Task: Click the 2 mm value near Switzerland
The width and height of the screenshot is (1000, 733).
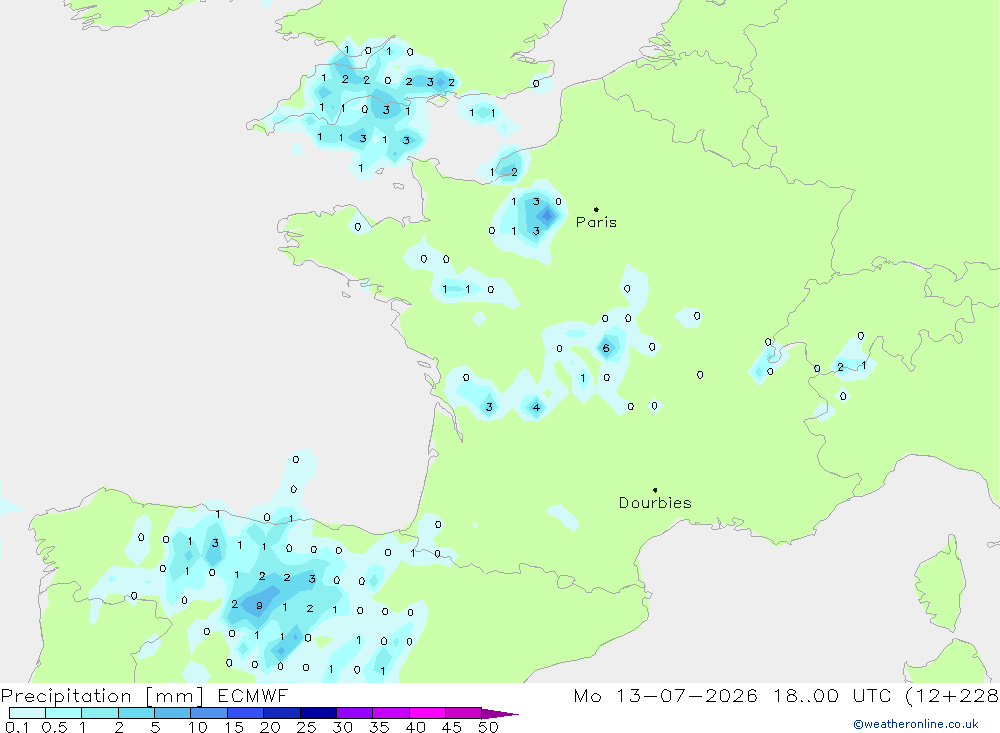Action: (x=841, y=367)
